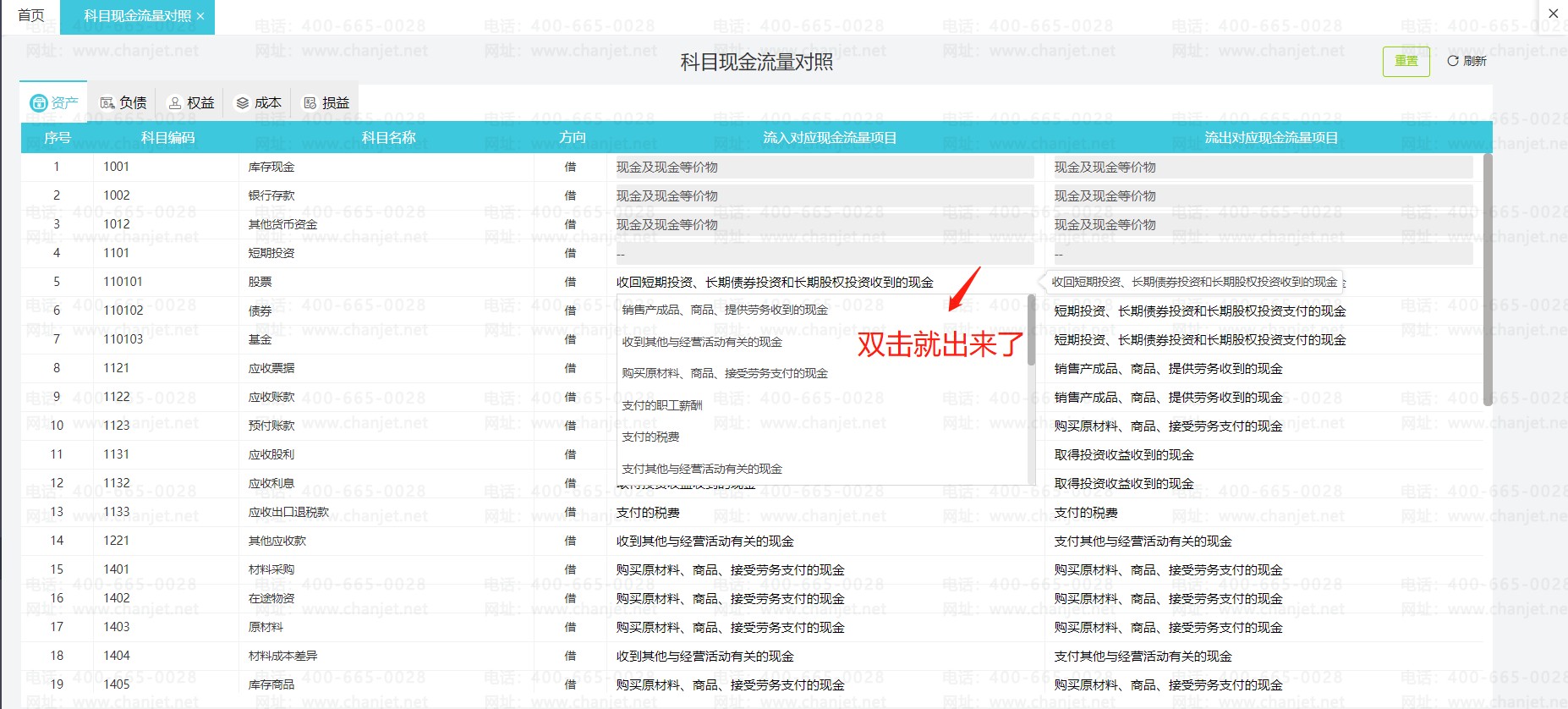The image size is (1568, 709).
Task: Click the 资产 tab icon
Action: [x=39, y=103]
